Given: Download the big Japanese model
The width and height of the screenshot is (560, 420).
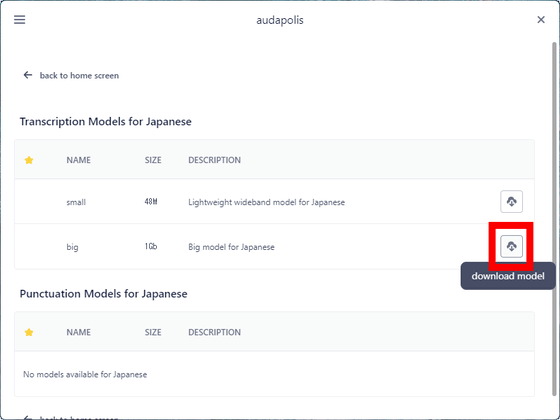Looking at the screenshot, I should pyautogui.click(x=511, y=246).
